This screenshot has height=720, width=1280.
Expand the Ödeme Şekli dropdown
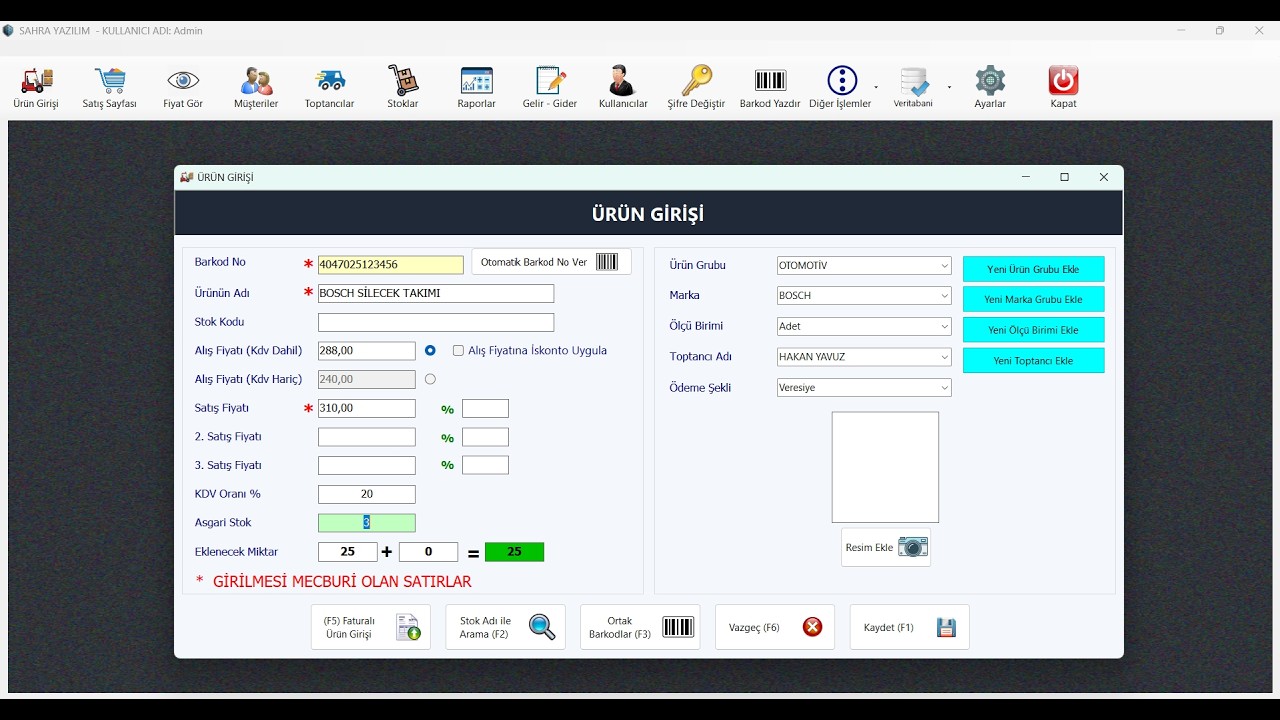[864, 388]
